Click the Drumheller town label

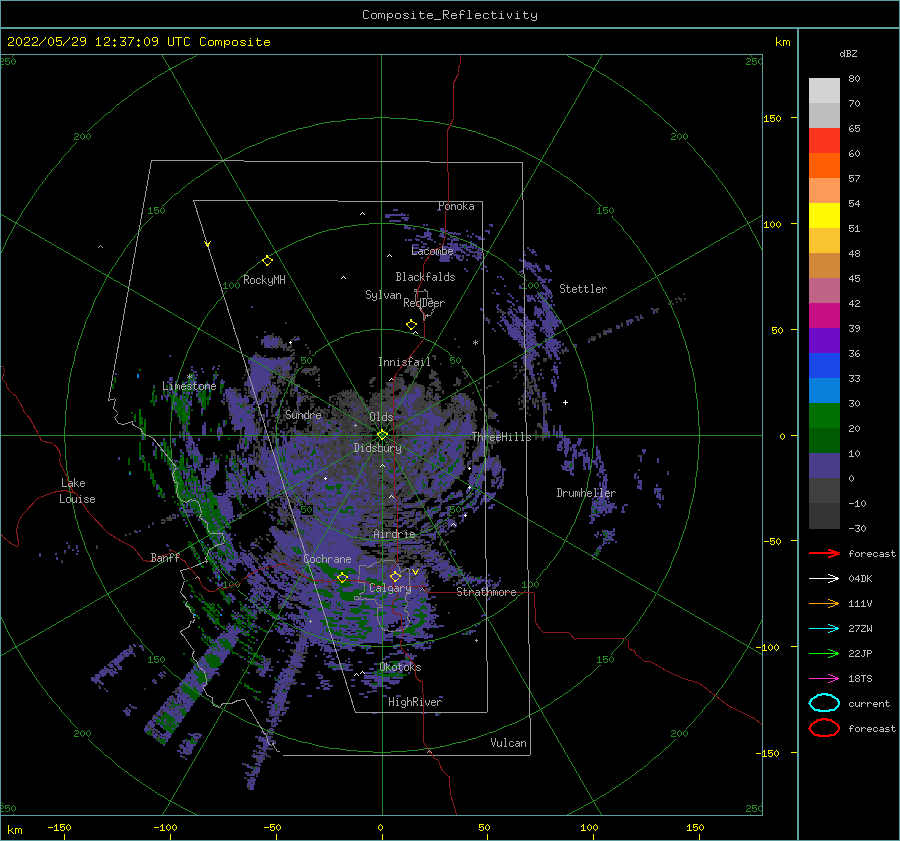point(586,493)
